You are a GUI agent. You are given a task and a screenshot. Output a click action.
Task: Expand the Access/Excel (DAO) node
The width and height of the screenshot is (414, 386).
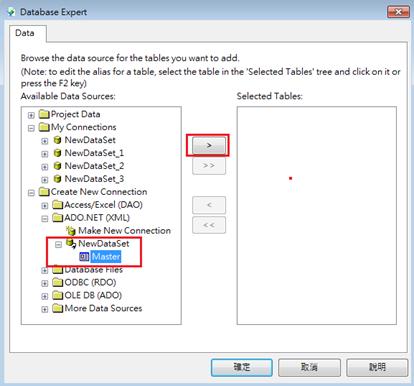(x=45, y=206)
